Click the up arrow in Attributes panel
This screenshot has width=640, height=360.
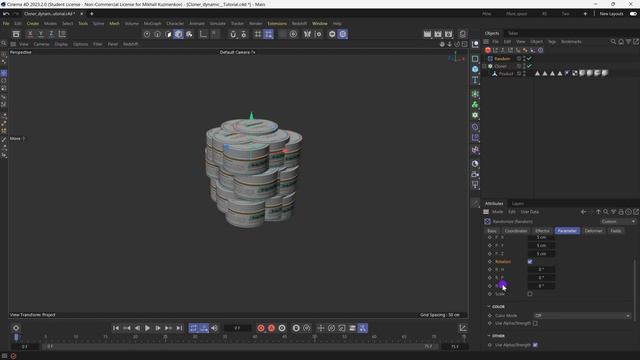(598, 212)
